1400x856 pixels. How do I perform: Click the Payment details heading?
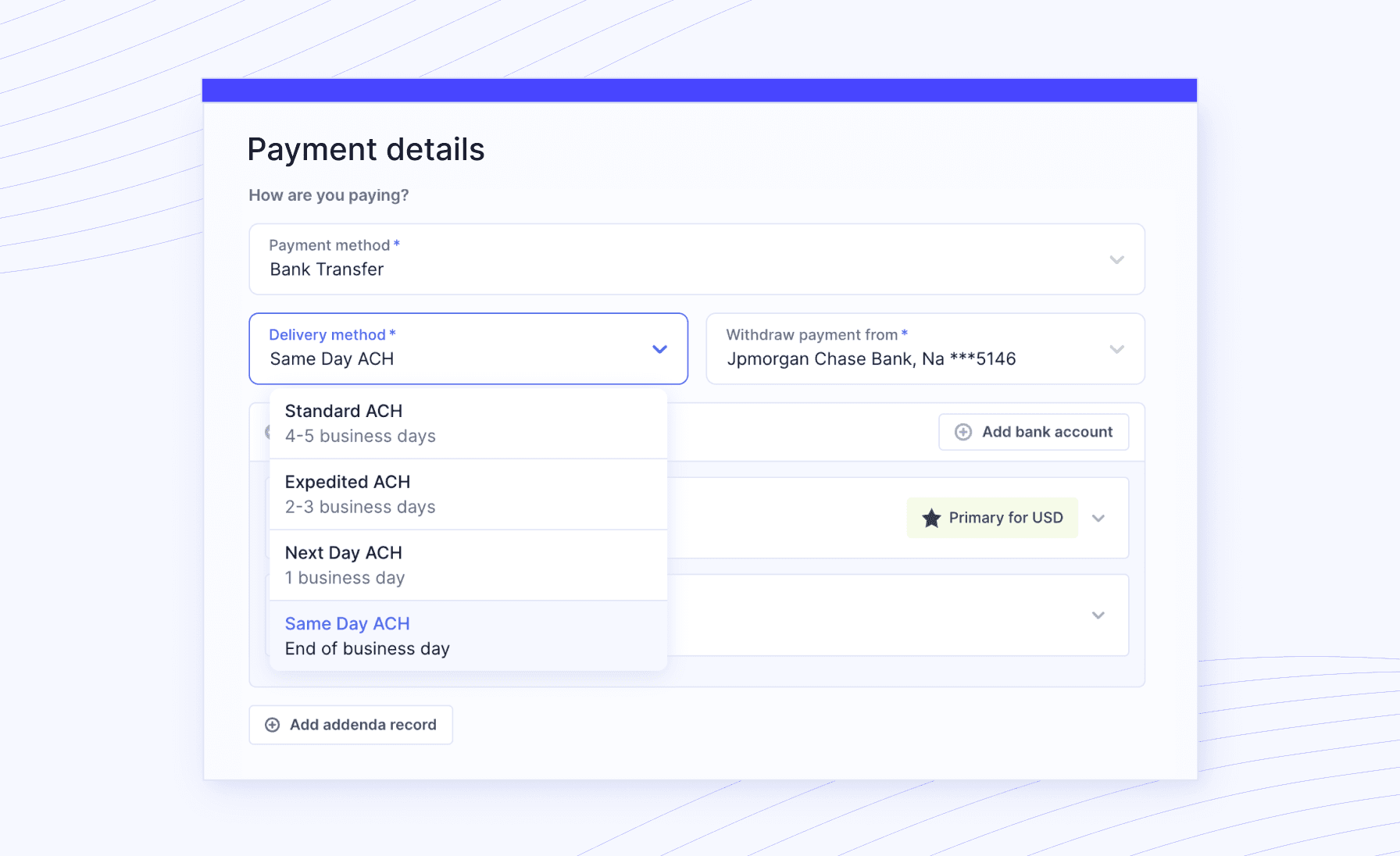pyautogui.click(x=366, y=149)
